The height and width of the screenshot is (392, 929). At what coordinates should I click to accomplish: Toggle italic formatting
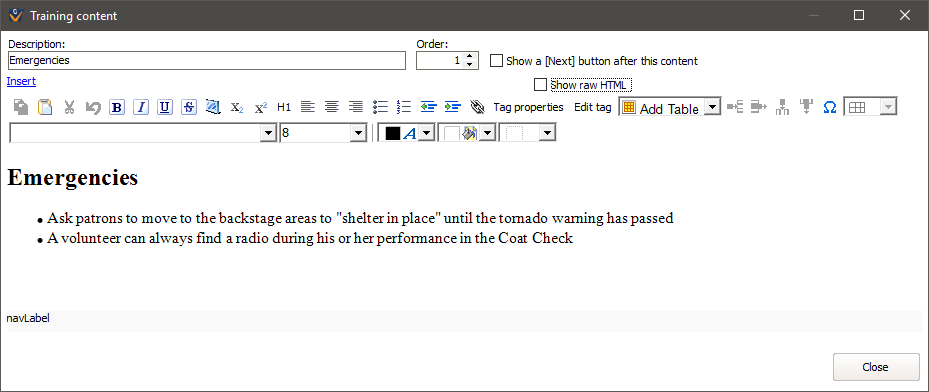[x=141, y=107]
